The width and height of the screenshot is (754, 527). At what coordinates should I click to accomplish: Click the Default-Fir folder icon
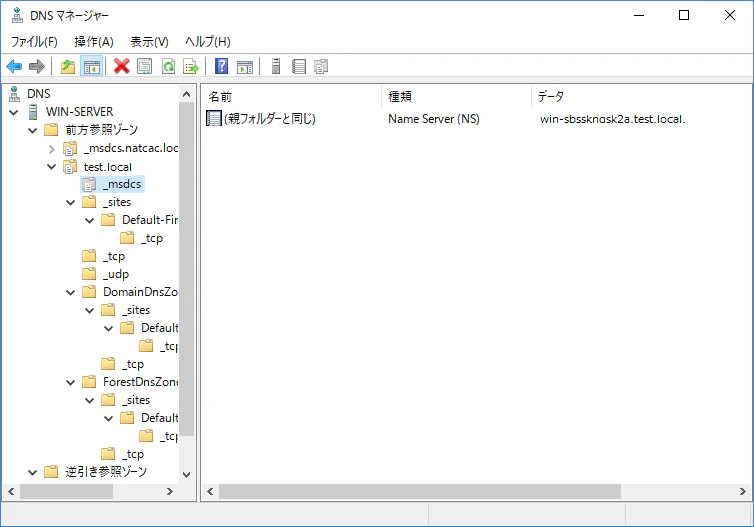click(108, 220)
